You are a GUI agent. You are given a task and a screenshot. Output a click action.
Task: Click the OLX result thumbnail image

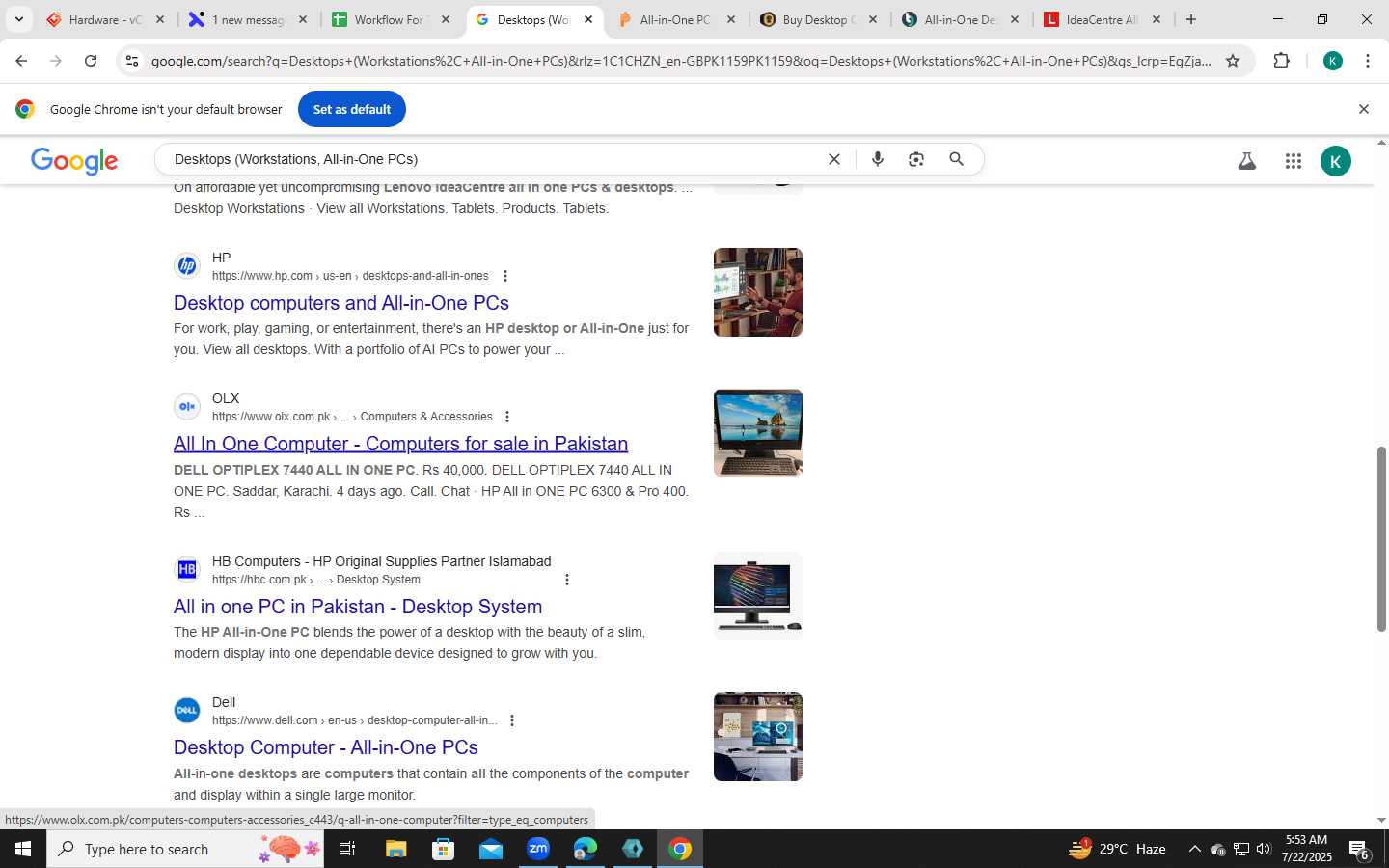click(758, 433)
